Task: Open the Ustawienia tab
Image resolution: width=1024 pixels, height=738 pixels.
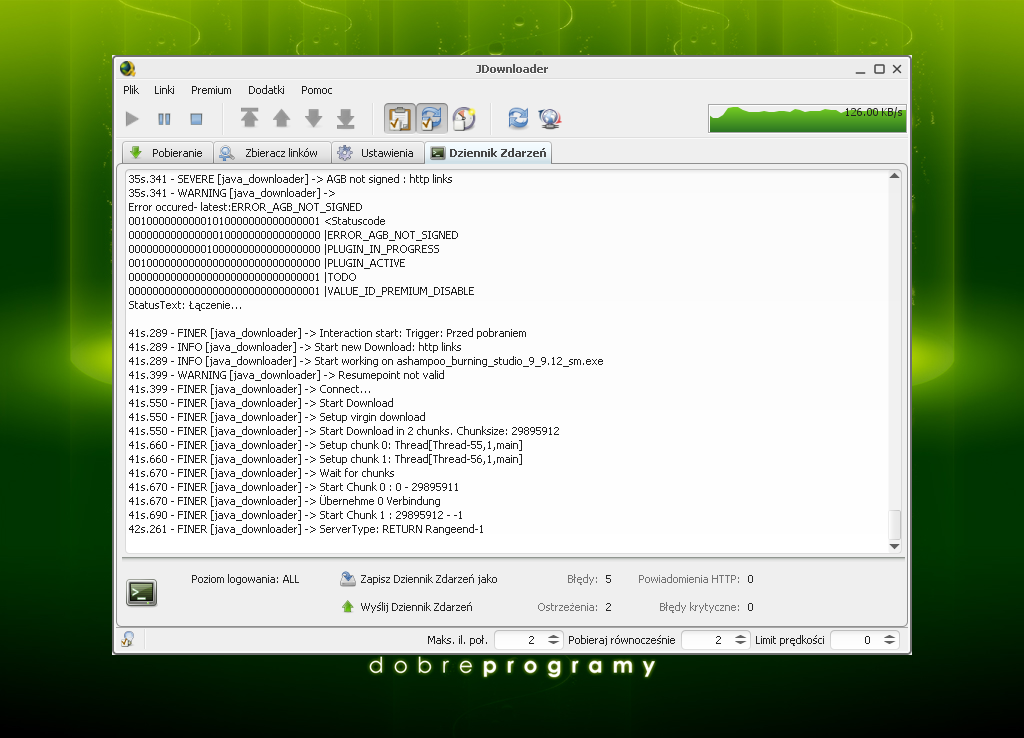Action: 375,153
